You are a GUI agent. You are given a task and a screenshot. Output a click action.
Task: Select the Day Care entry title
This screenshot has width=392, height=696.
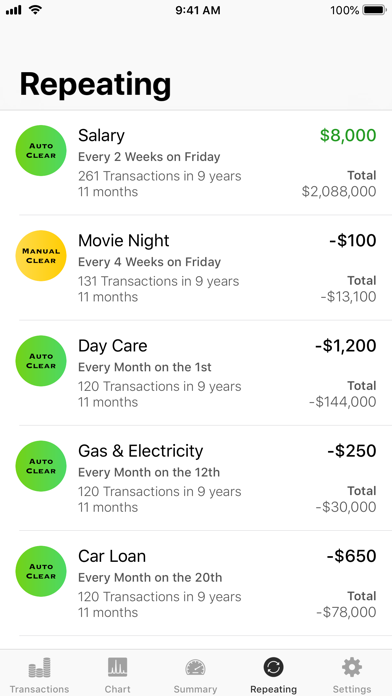coord(112,346)
